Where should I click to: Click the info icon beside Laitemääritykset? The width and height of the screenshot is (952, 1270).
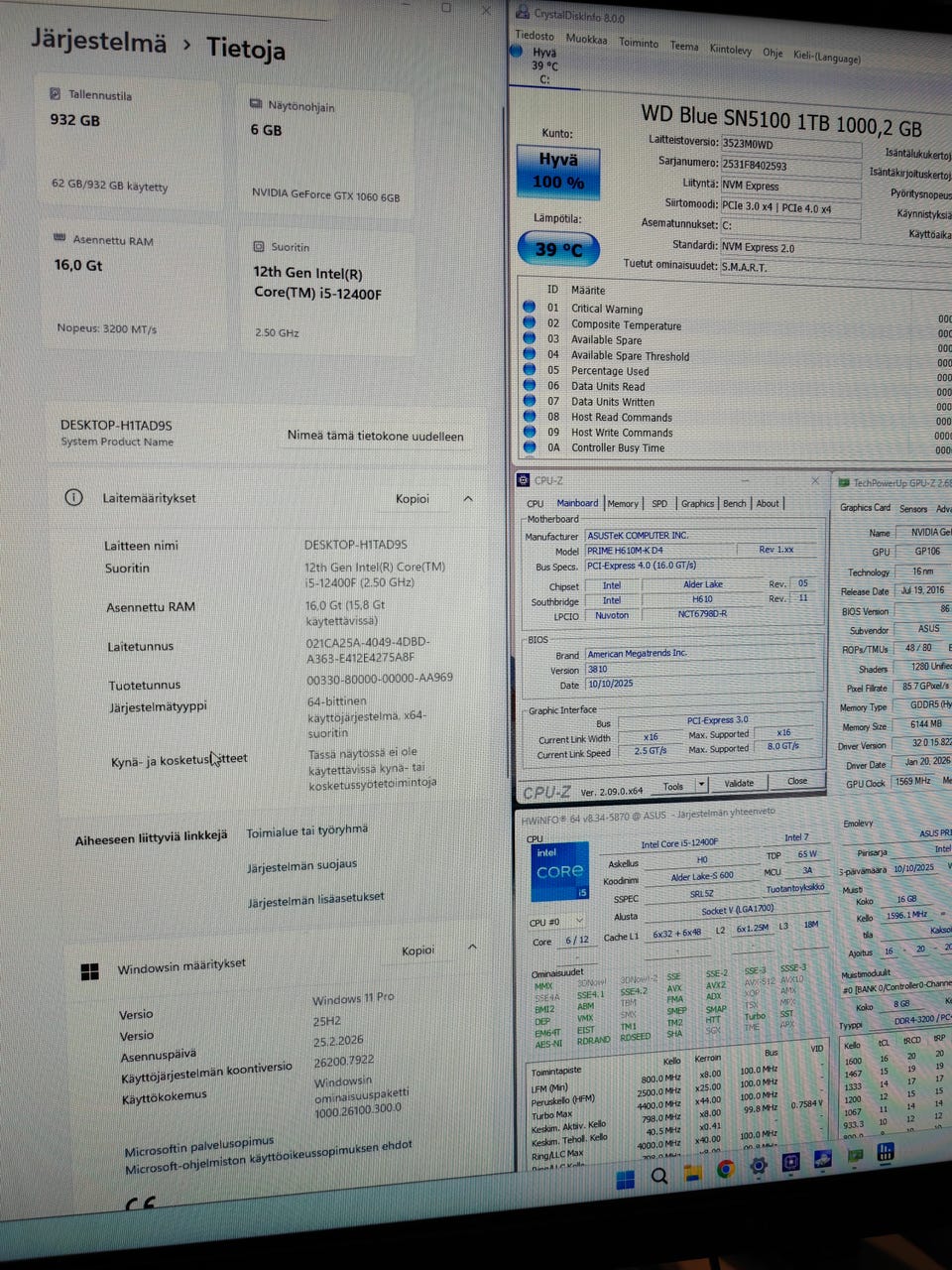click(73, 497)
